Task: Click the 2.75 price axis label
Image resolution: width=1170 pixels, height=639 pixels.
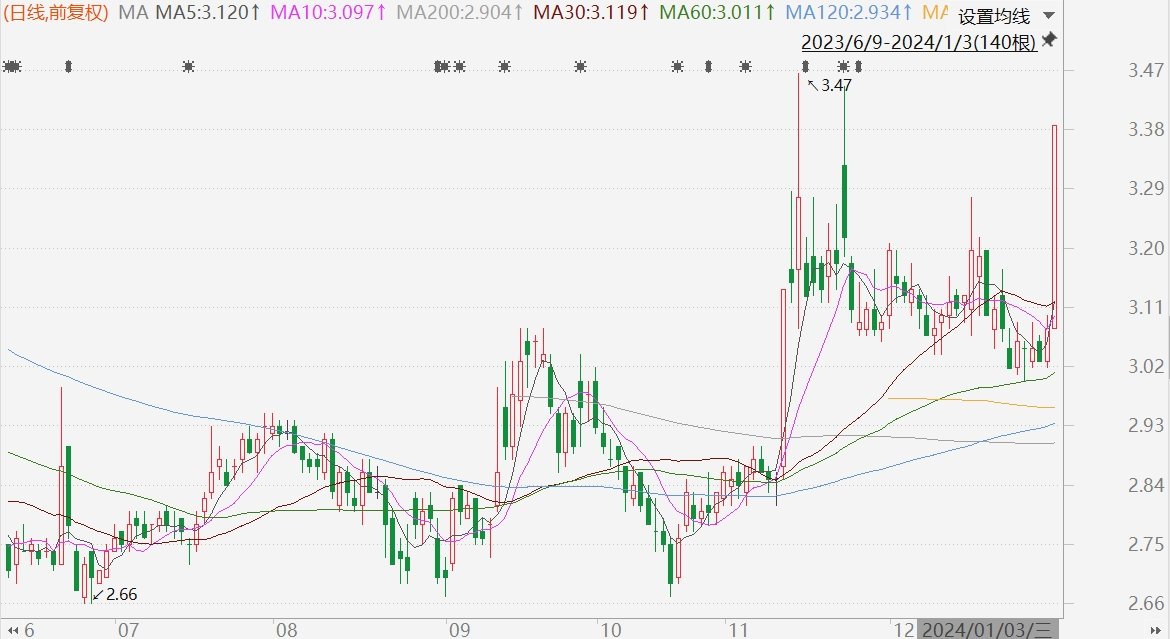Action: 1145,543
